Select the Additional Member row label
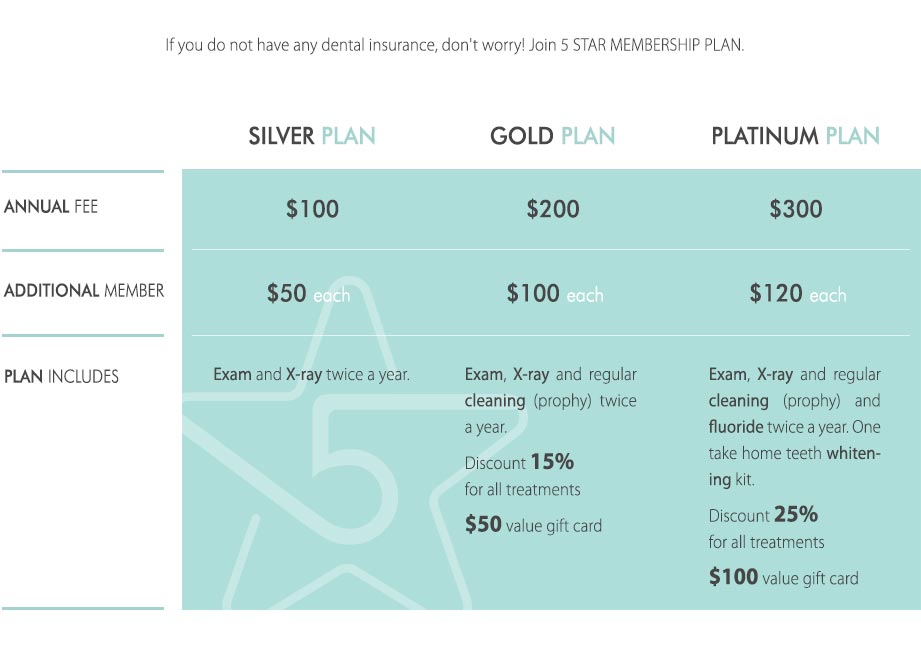The image size is (921, 651). [84, 291]
